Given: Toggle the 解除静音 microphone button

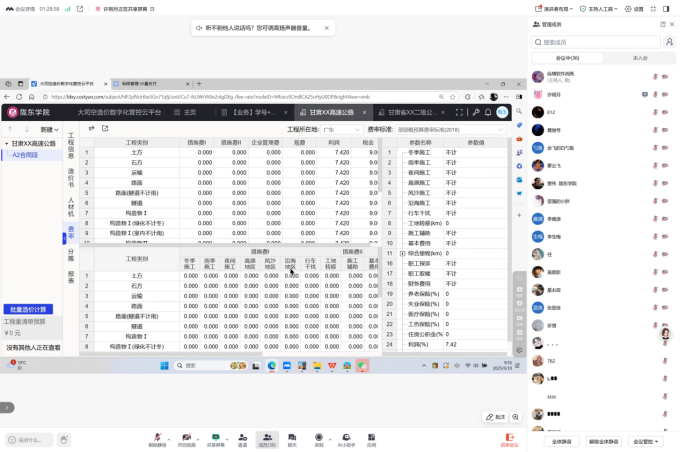Looking at the screenshot, I should click(x=157, y=438).
